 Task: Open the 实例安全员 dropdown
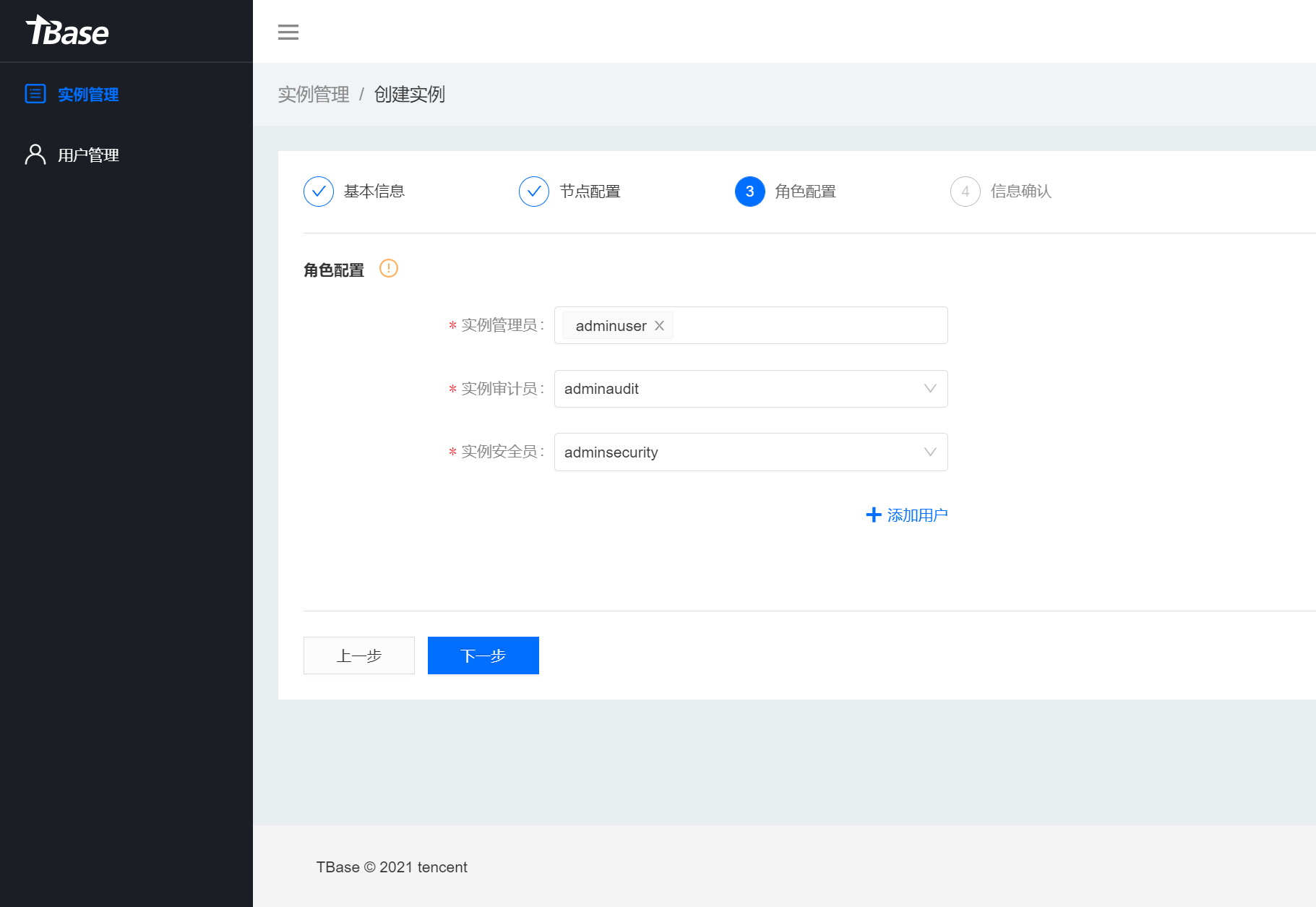[752, 452]
